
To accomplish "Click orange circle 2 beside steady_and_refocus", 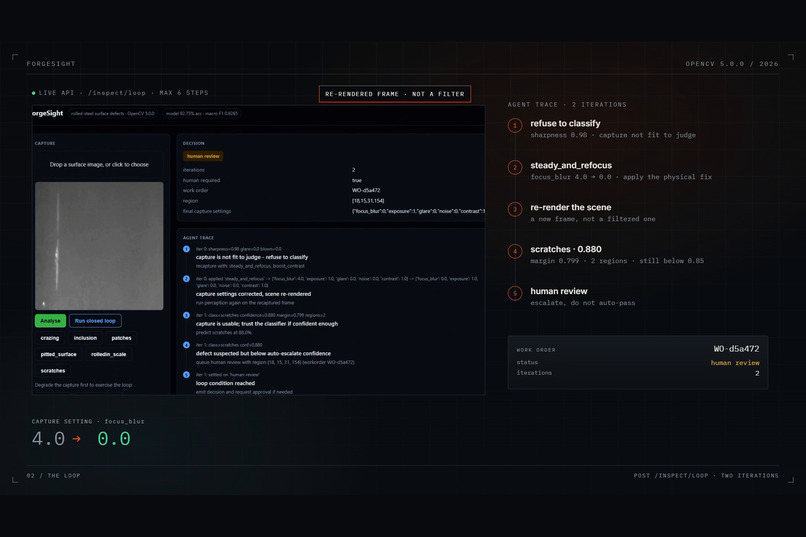I will click(515, 168).
